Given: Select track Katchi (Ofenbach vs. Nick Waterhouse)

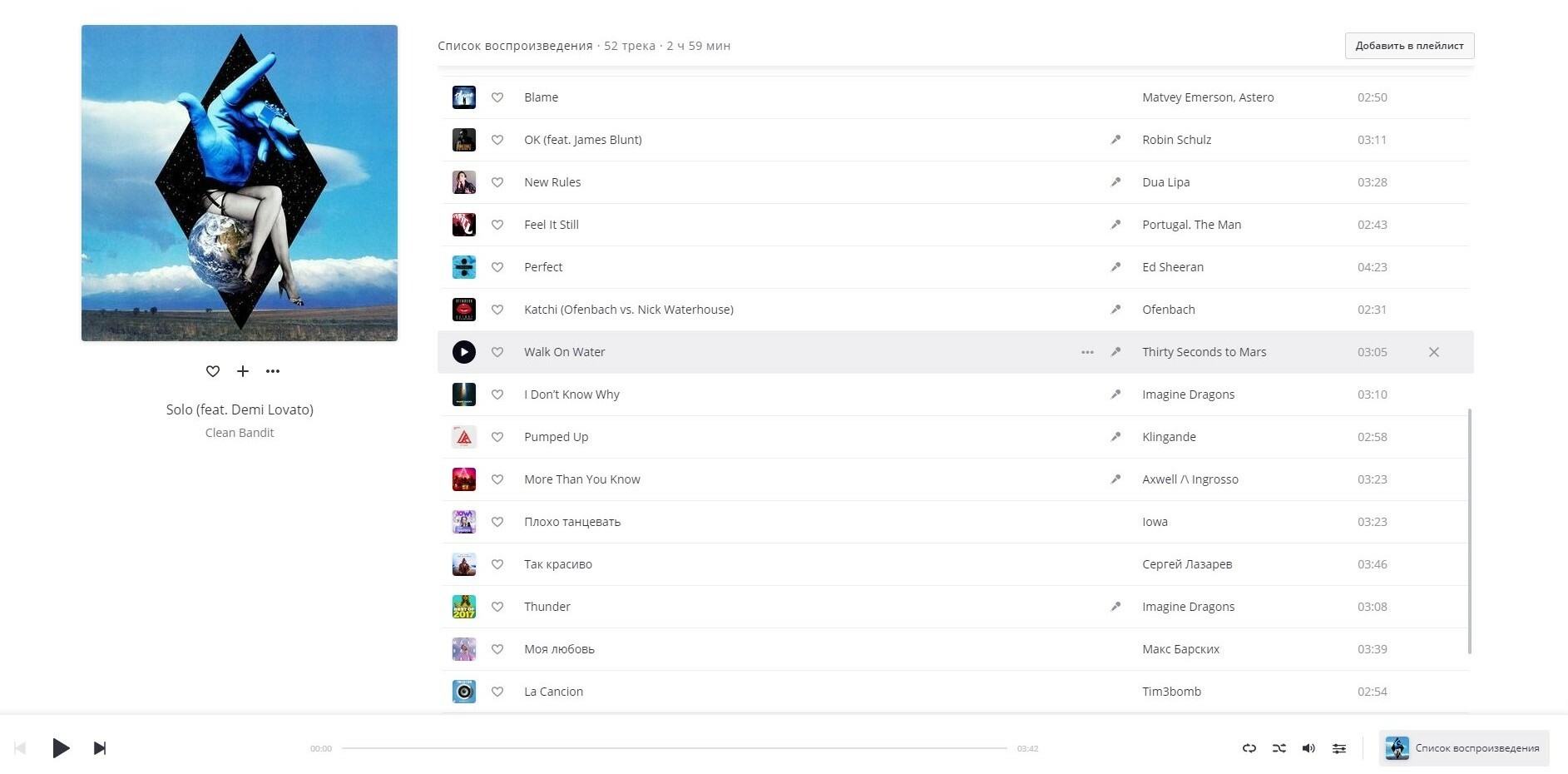Looking at the screenshot, I should tap(629, 310).
